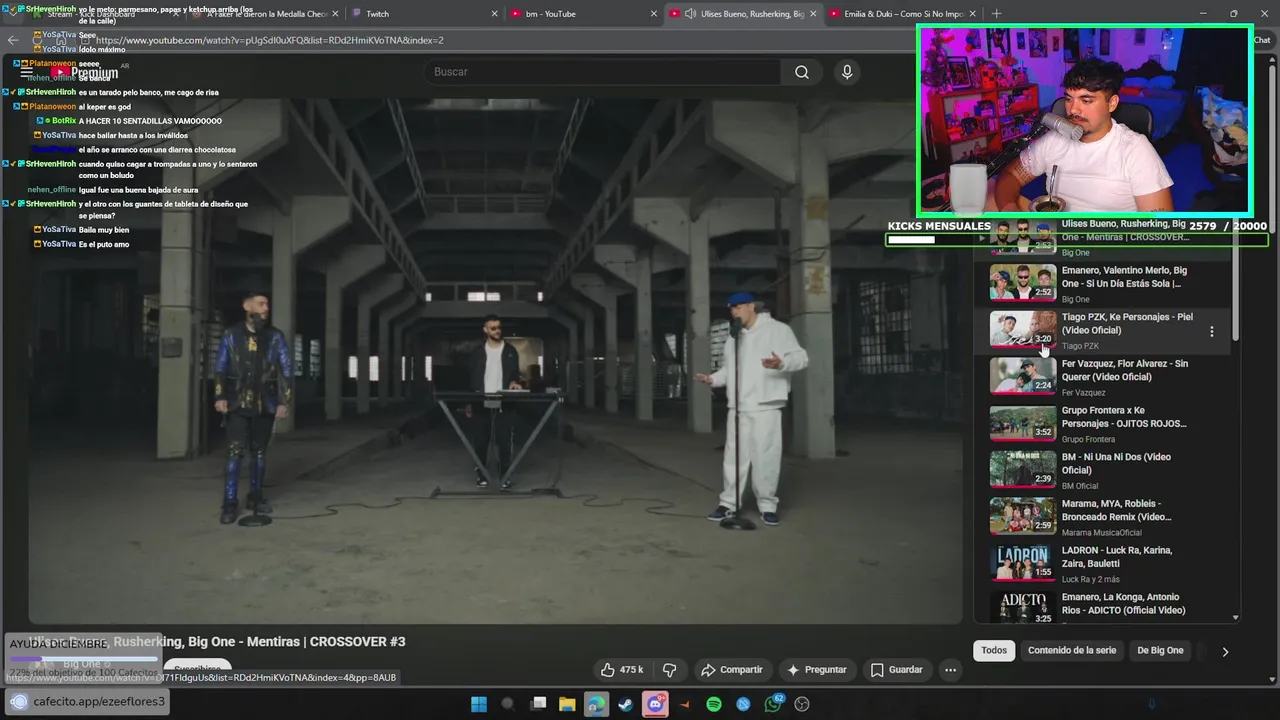Play Marama Bronceado Remix thumbnail
The width and height of the screenshot is (1280, 720).
tap(1022, 515)
